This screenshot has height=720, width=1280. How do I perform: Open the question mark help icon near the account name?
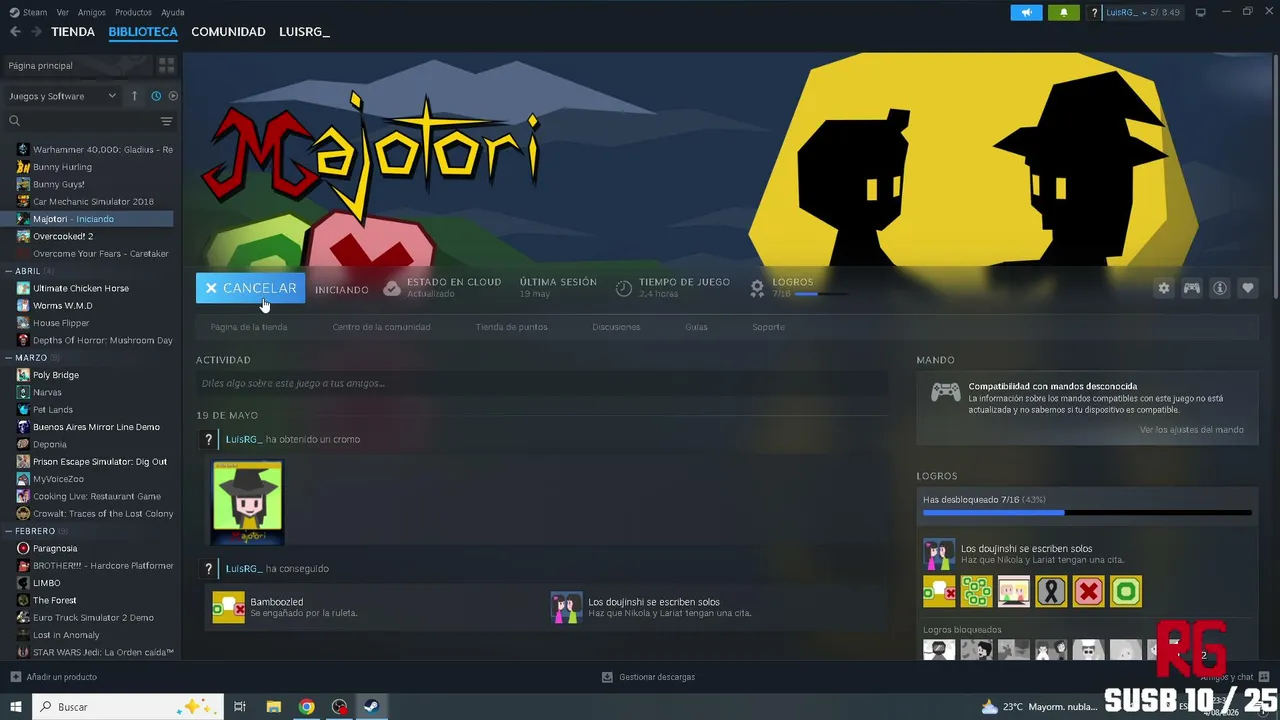point(1094,13)
